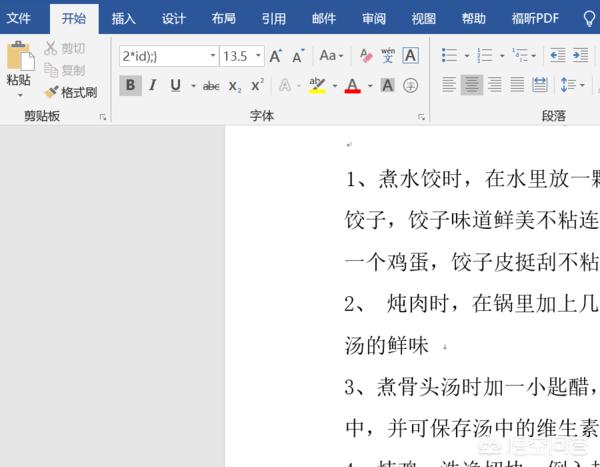Image resolution: width=600 pixels, height=467 pixels.
Task: Switch to the 帮助 (Help) tab
Action: [x=474, y=18]
